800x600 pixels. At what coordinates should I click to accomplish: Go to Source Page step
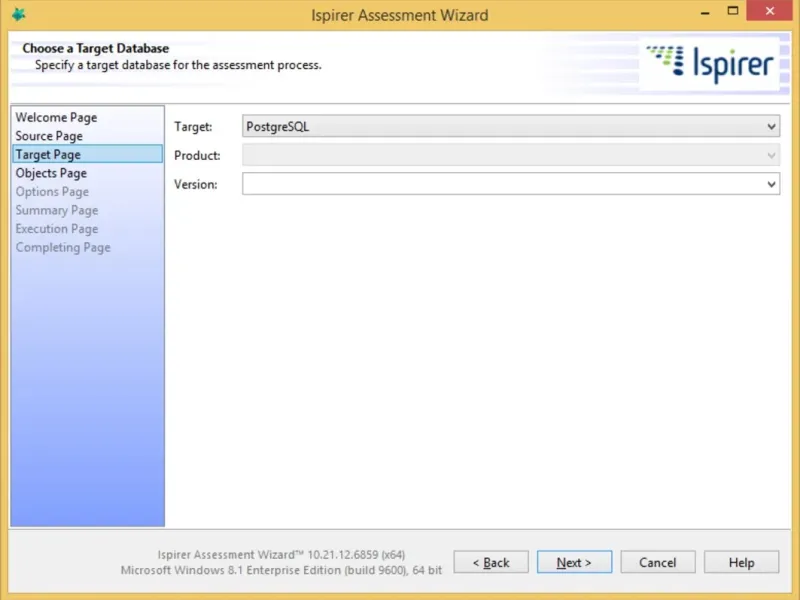[x=49, y=136]
